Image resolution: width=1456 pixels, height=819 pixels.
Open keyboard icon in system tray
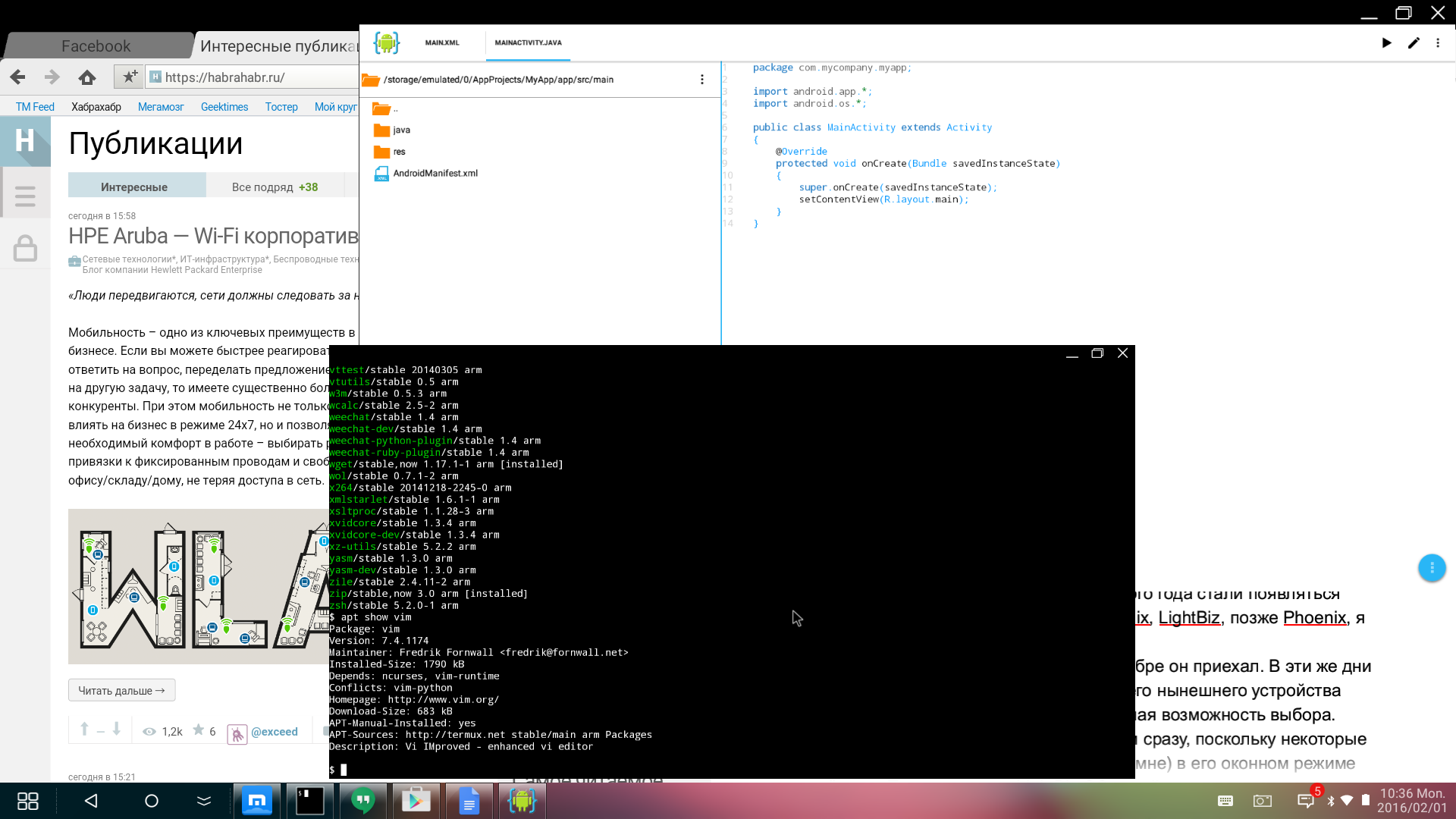click(1225, 801)
